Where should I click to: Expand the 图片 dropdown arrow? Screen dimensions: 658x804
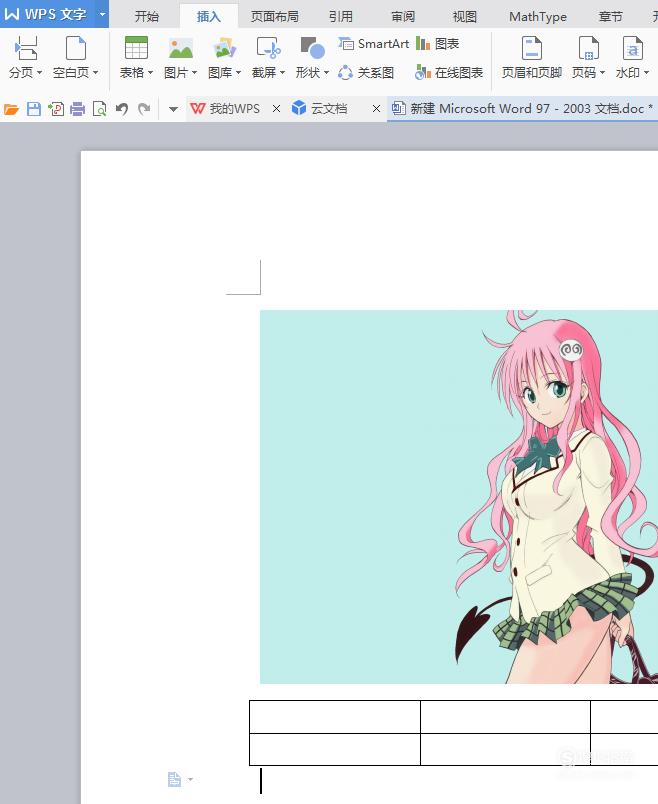(x=194, y=73)
